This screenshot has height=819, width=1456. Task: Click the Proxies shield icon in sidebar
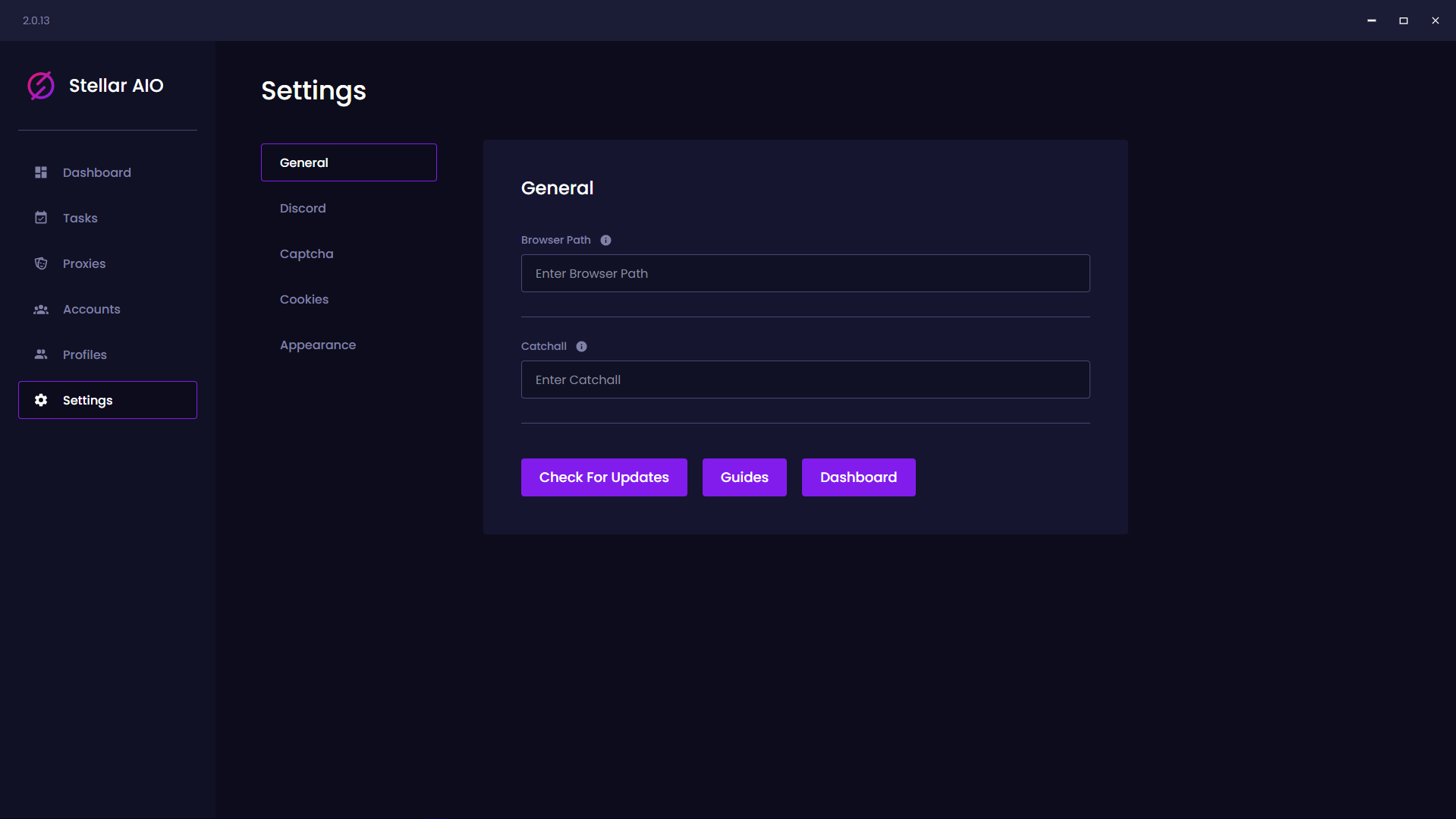coord(41,263)
